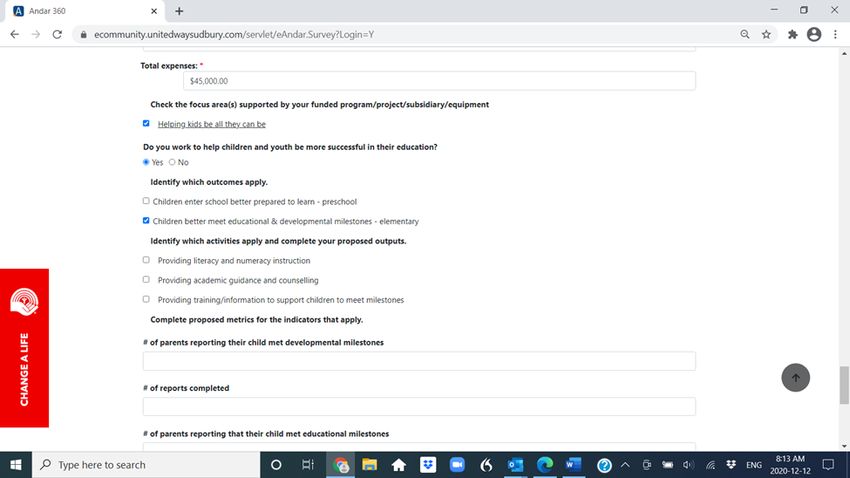Open the Helping kids be all they can be link
The width and height of the screenshot is (850, 478).
211,124
